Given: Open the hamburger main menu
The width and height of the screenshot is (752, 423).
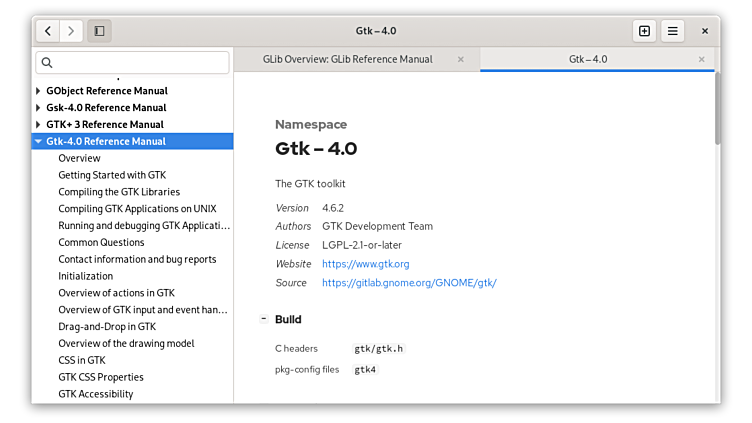Looking at the screenshot, I should pos(673,31).
